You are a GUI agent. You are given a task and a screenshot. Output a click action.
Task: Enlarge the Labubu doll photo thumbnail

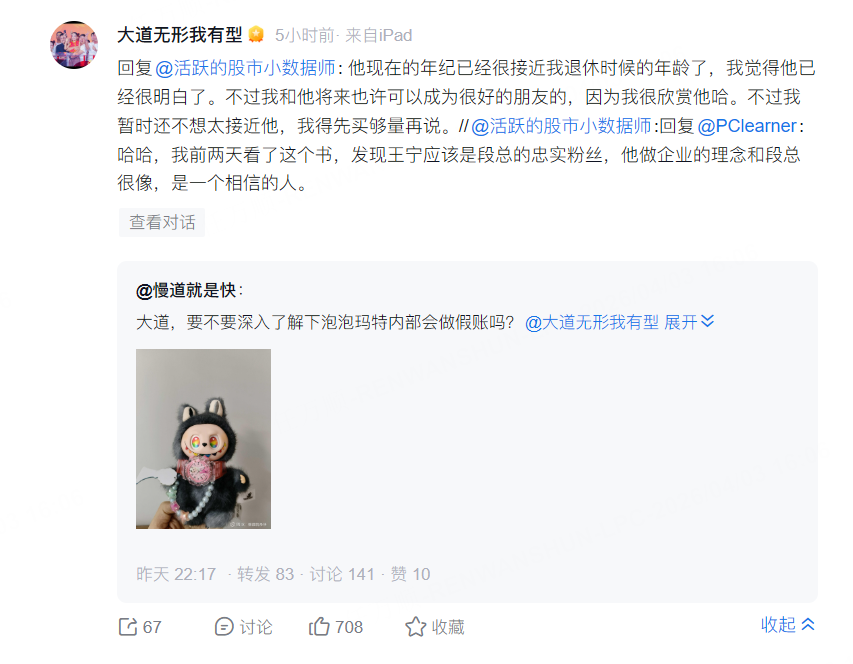[x=203, y=439]
